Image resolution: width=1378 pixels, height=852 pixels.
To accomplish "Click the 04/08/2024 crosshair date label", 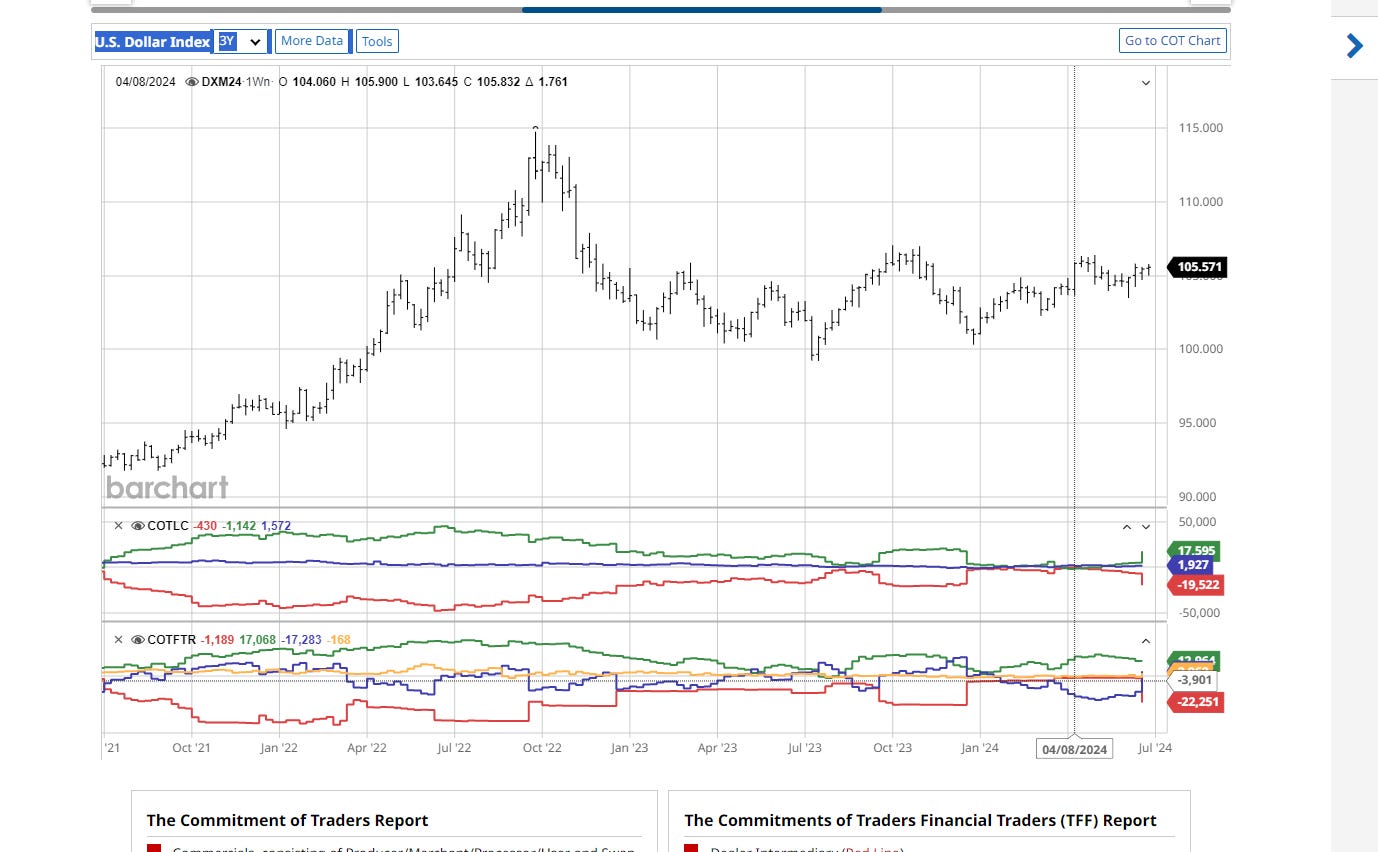I will pos(1075,749).
